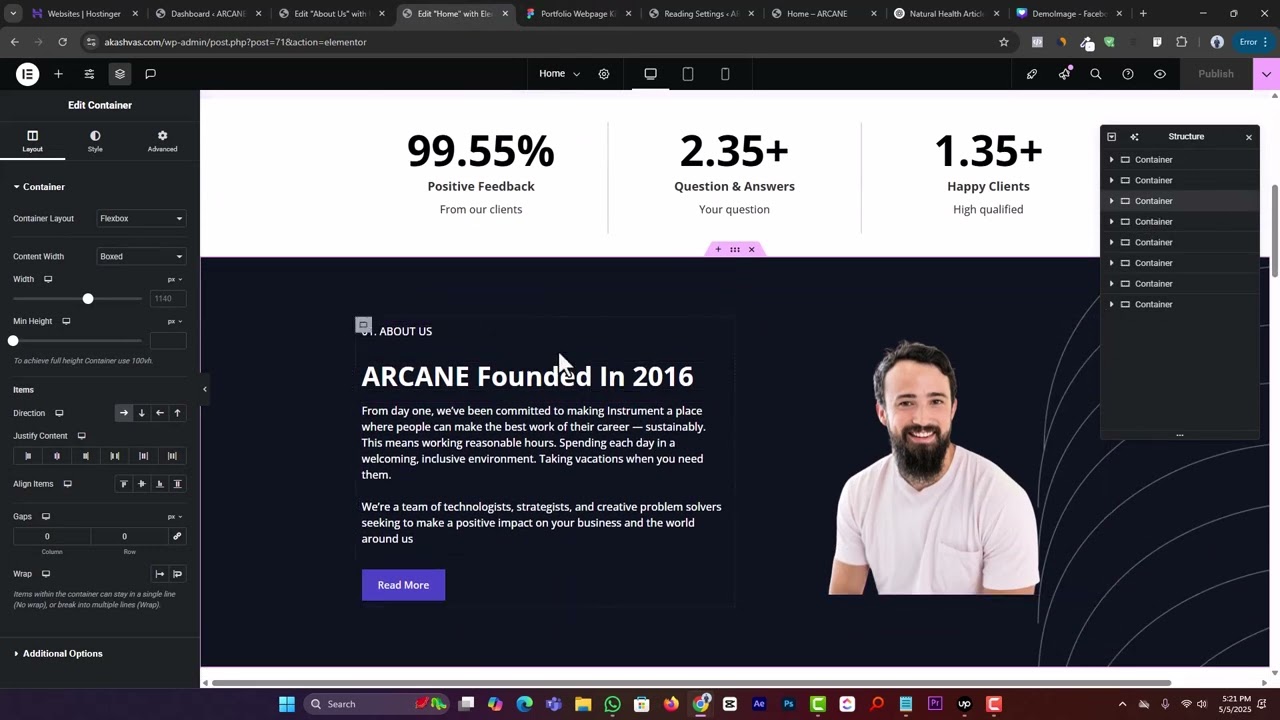The image size is (1280, 720).
Task: Click the Structure AI sparkle icon
Action: [x=1134, y=137]
